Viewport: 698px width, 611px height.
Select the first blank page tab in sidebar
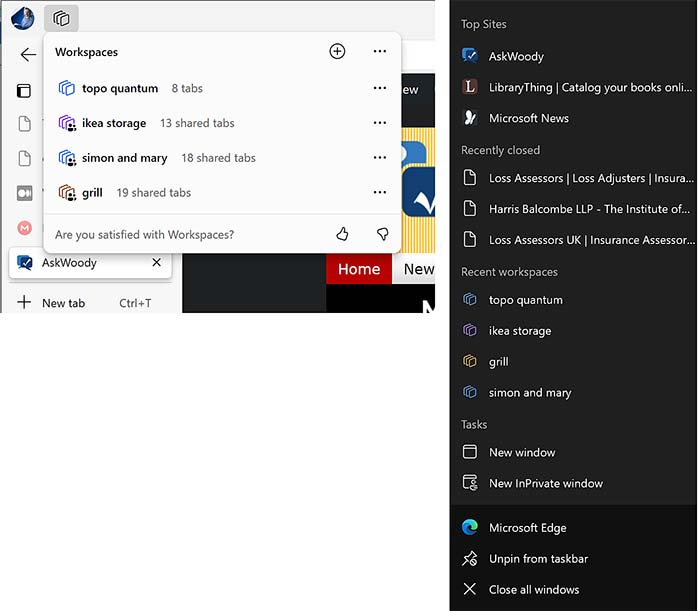click(x=24, y=123)
